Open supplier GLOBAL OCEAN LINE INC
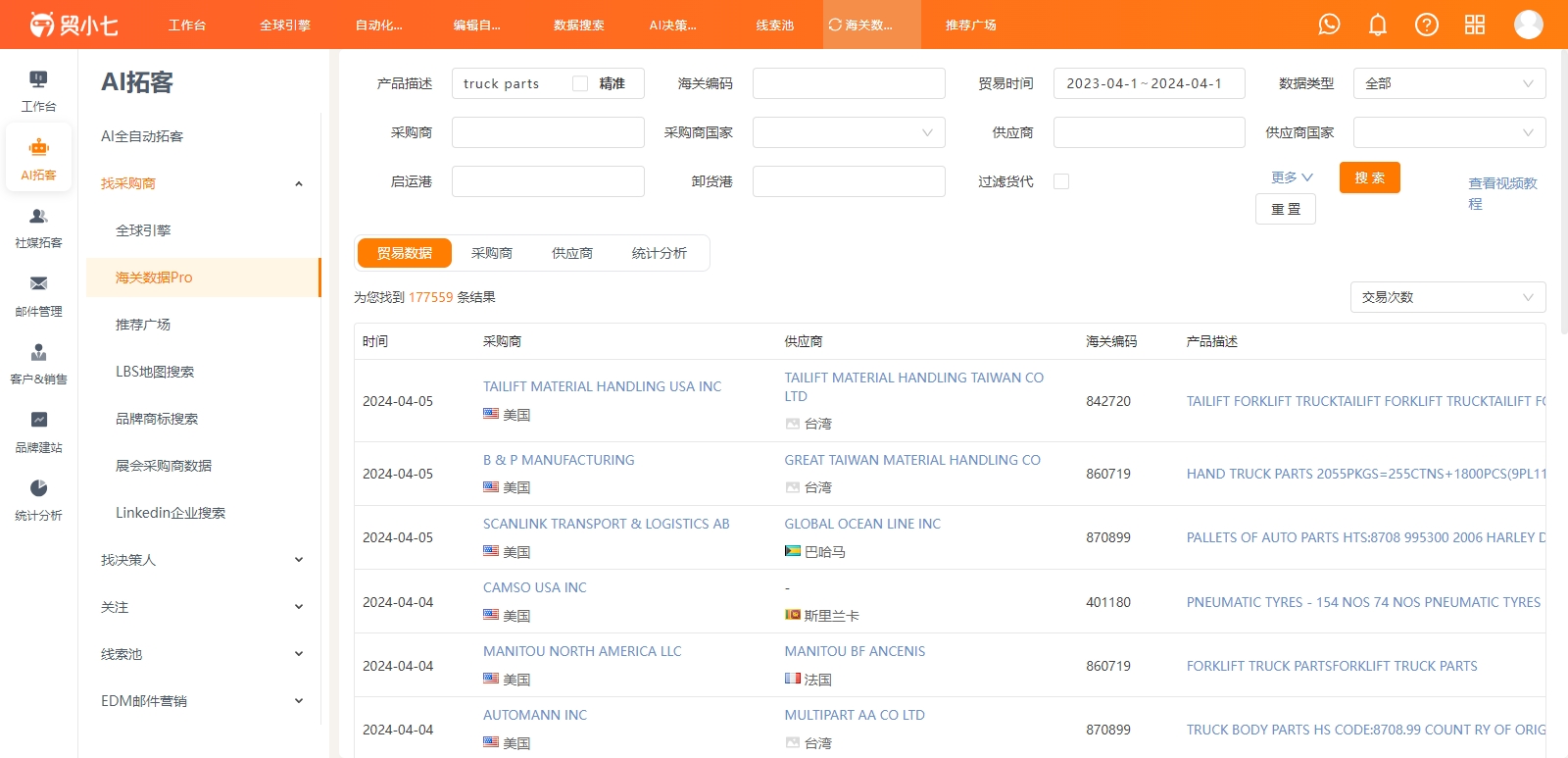The height and width of the screenshot is (758, 1568). click(862, 524)
